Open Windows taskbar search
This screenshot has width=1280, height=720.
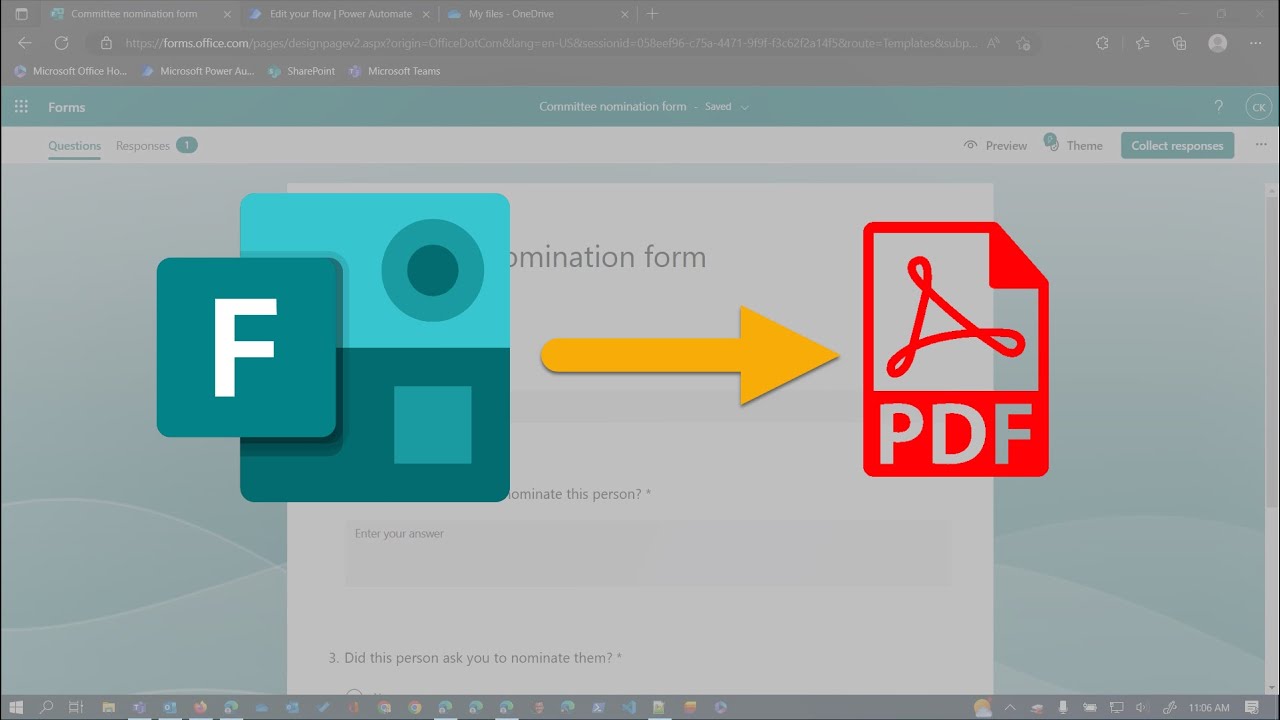click(x=46, y=707)
